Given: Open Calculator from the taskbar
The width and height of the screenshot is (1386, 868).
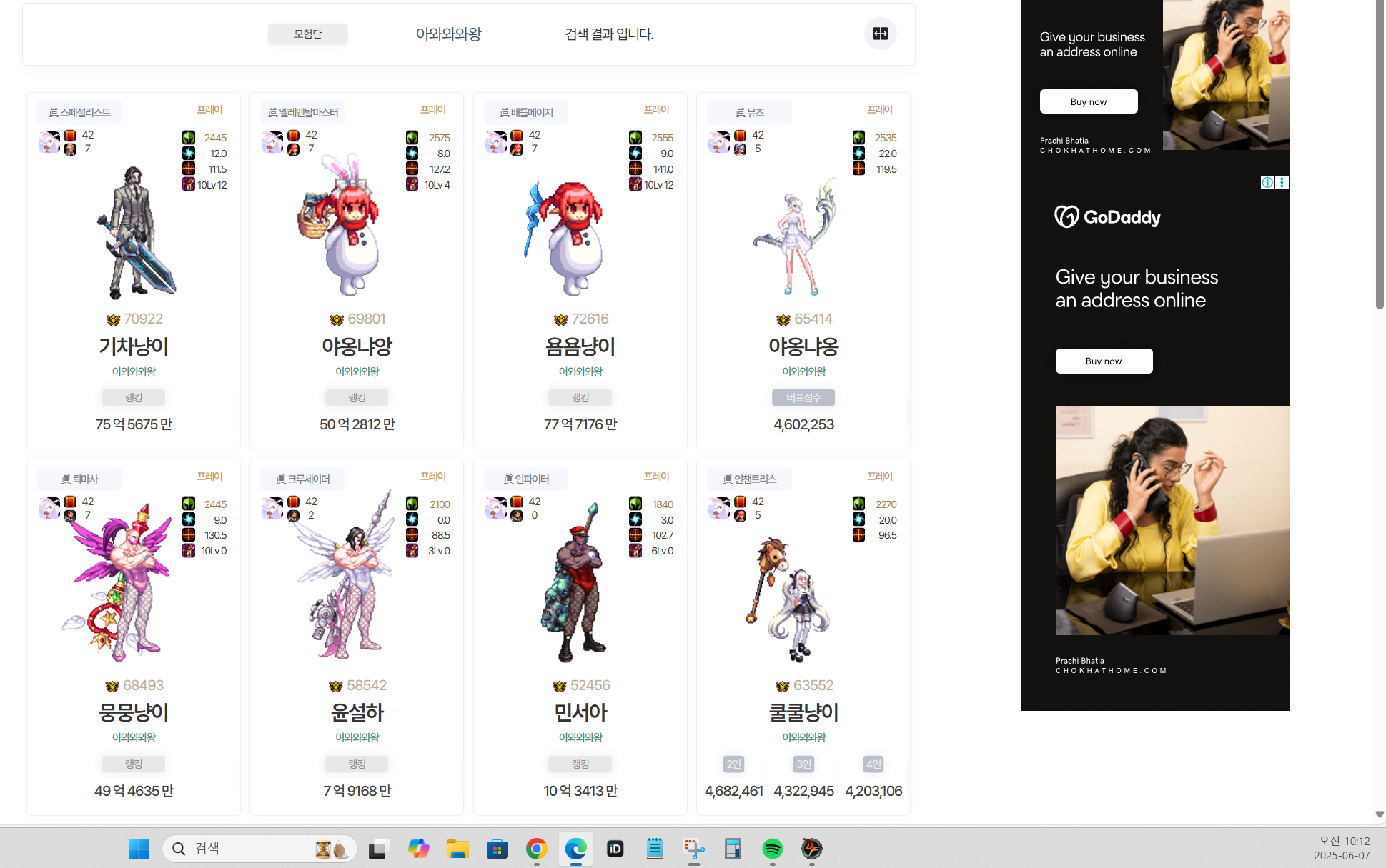Looking at the screenshot, I should (733, 849).
